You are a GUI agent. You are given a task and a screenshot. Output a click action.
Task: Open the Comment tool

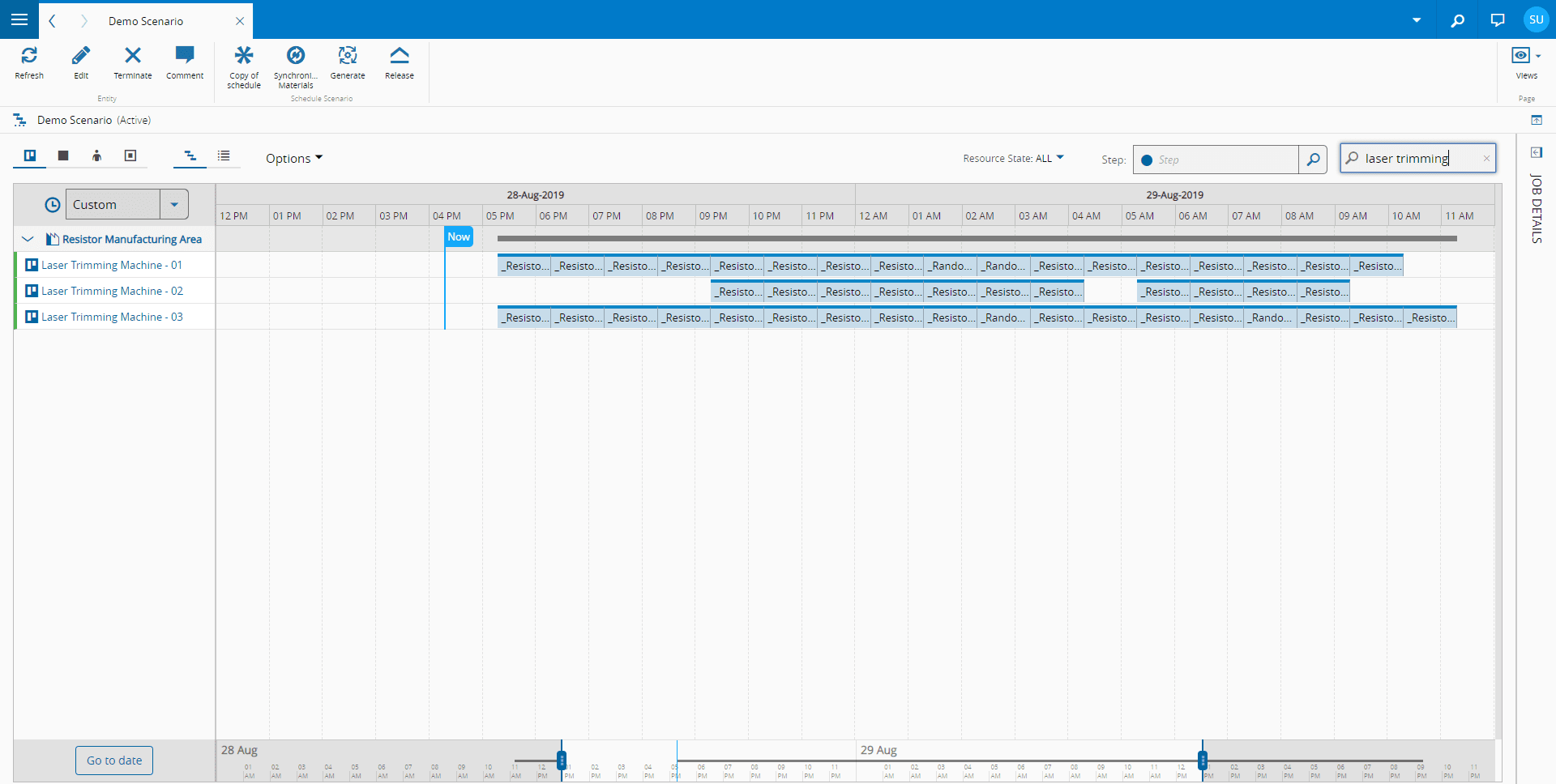click(x=185, y=56)
